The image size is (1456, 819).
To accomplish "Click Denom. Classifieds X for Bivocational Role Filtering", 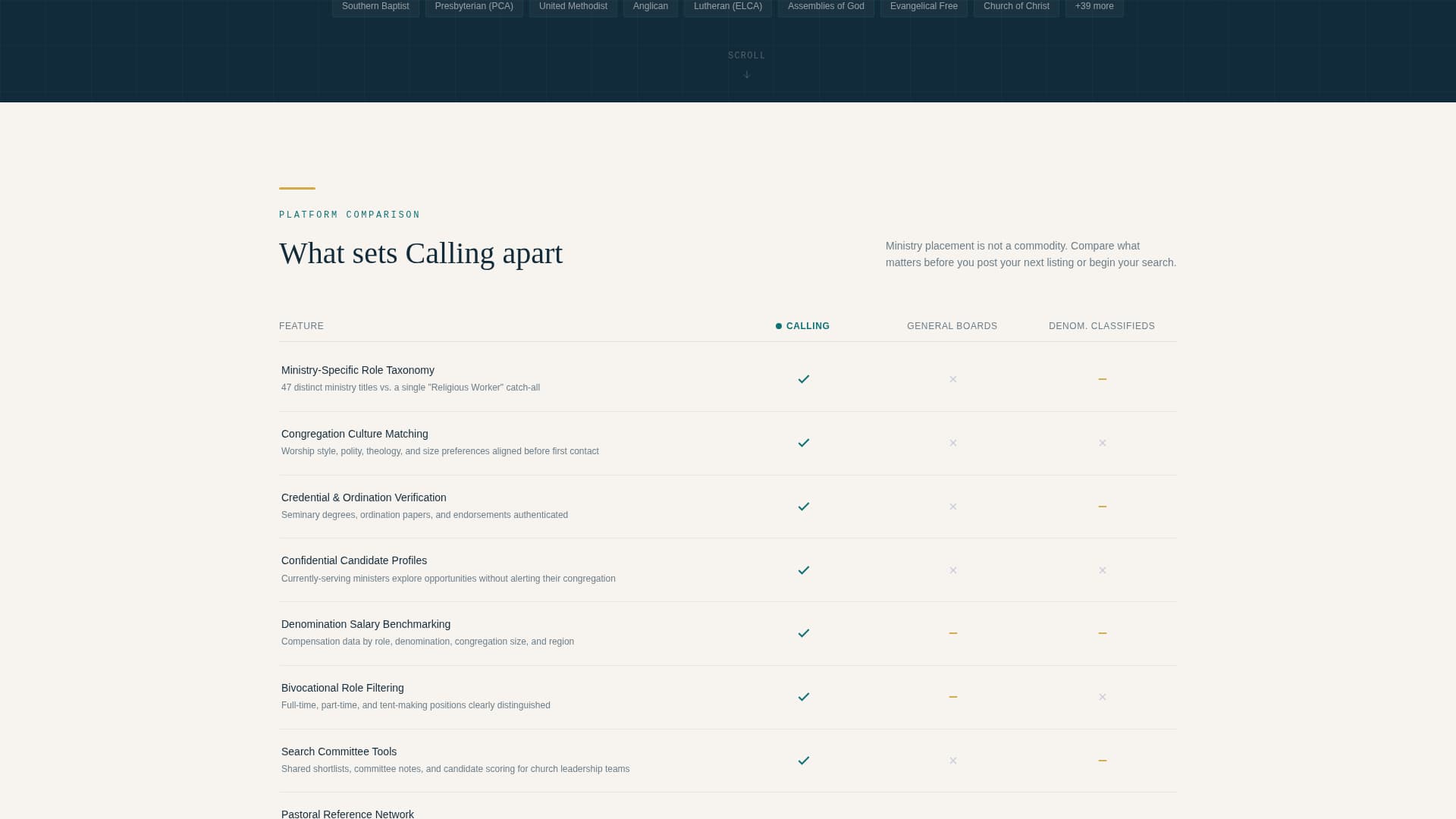I will (x=1103, y=697).
